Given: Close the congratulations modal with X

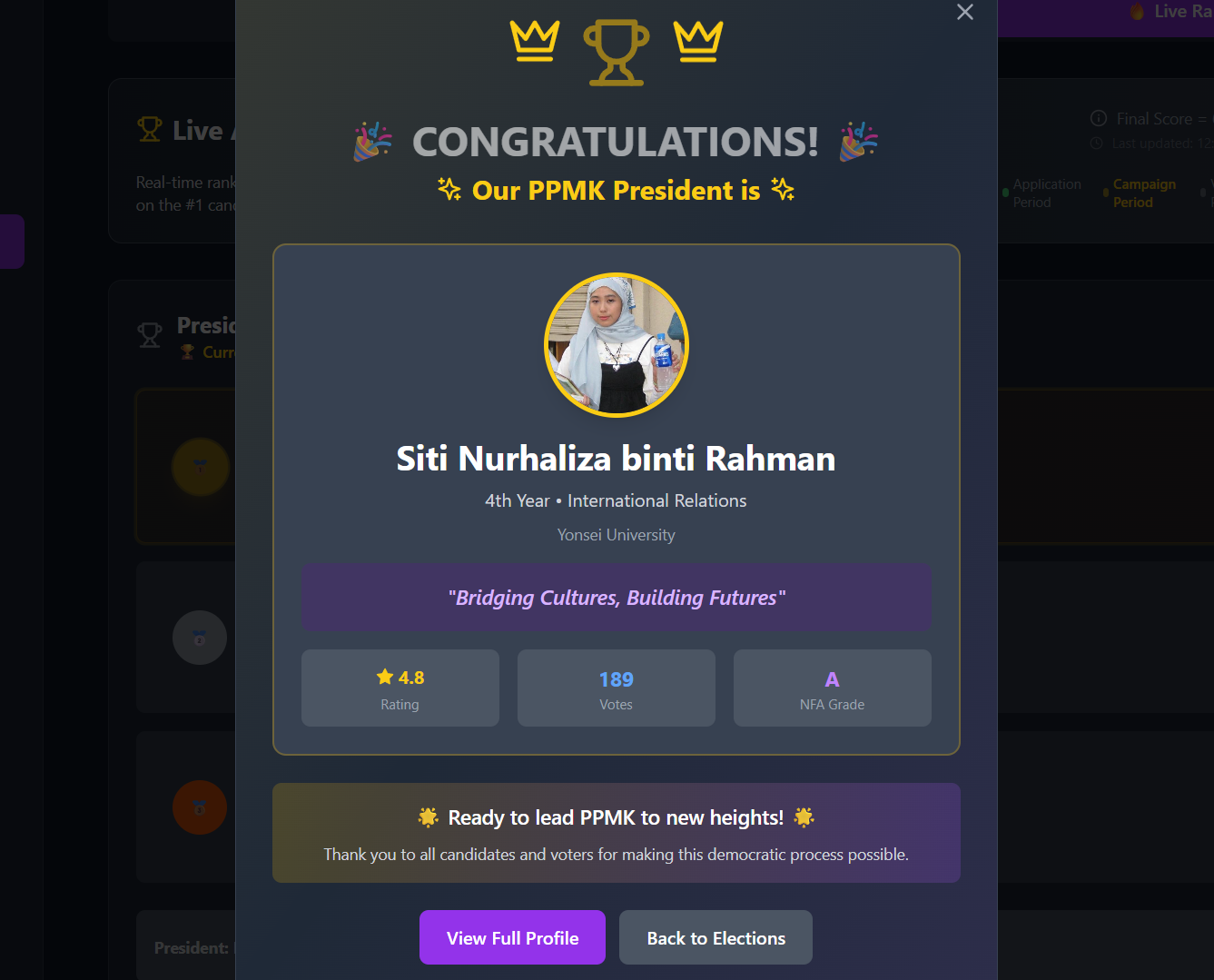Looking at the screenshot, I should 965,12.
